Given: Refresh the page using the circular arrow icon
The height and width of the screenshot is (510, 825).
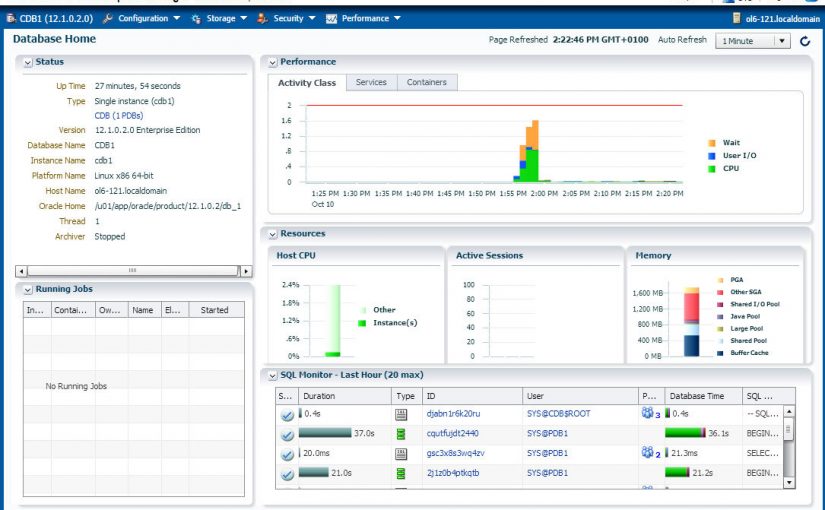Looking at the screenshot, I should click(x=805, y=41).
